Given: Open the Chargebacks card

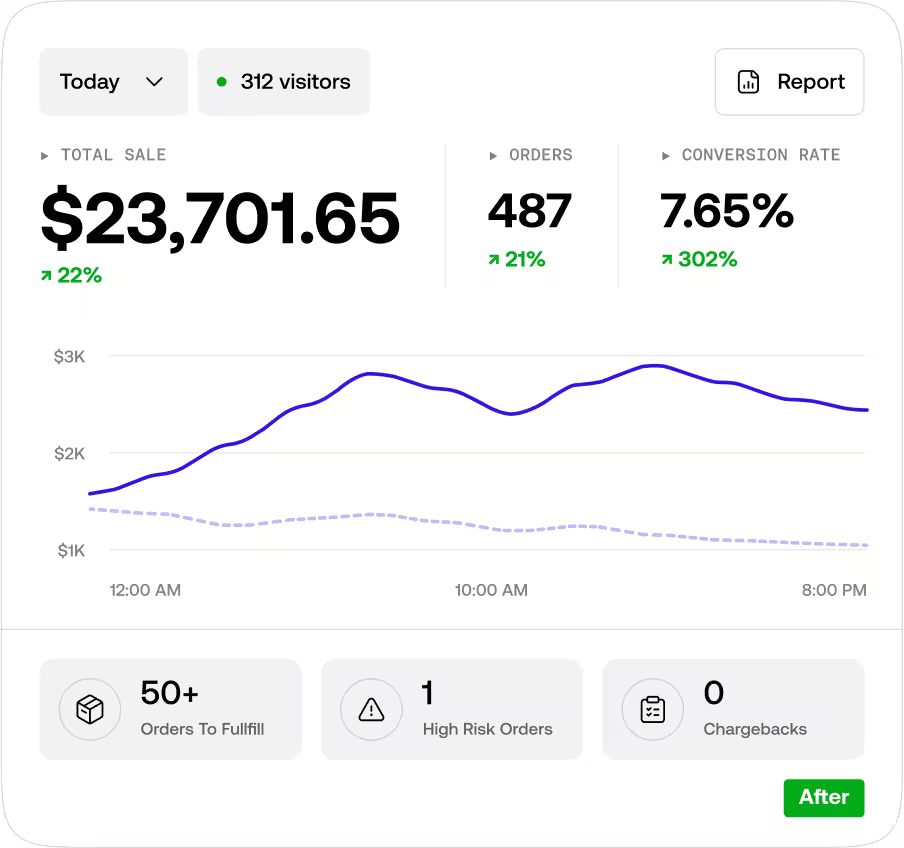Looking at the screenshot, I should tap(733, 709).
